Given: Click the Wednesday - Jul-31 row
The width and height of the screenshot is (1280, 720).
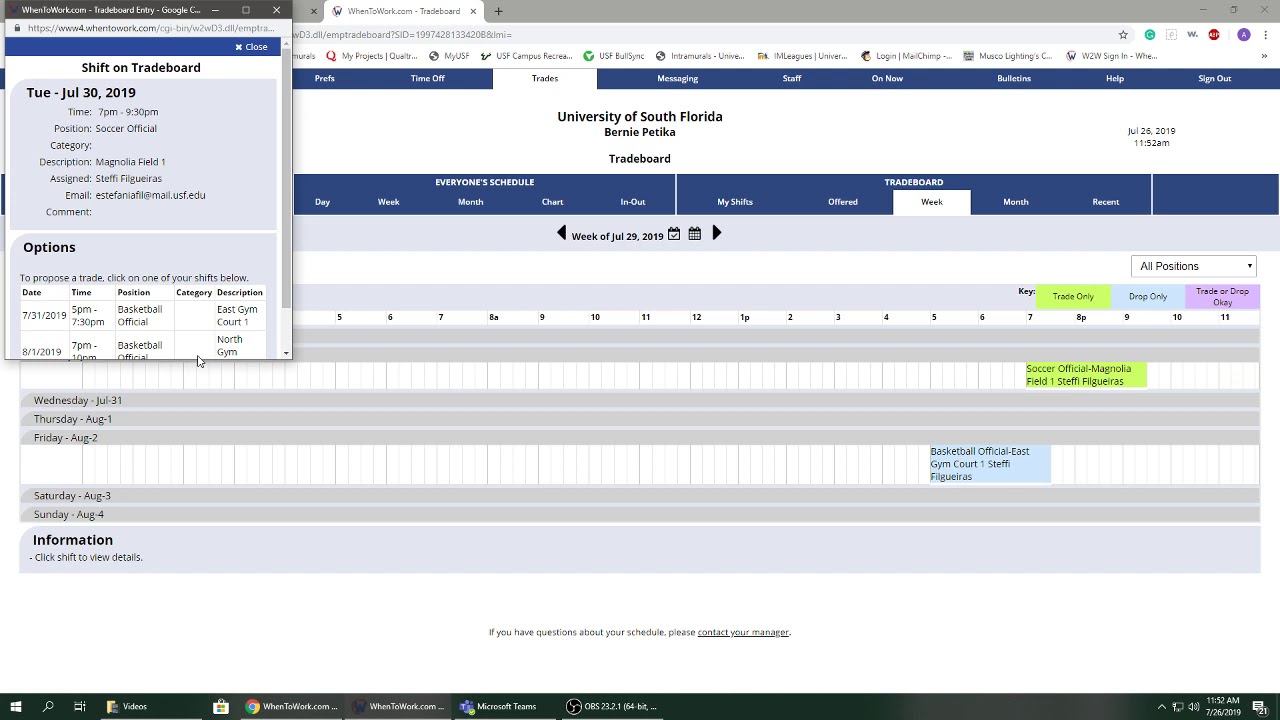Looking at the screenshot, I should (x=639, y=400).
